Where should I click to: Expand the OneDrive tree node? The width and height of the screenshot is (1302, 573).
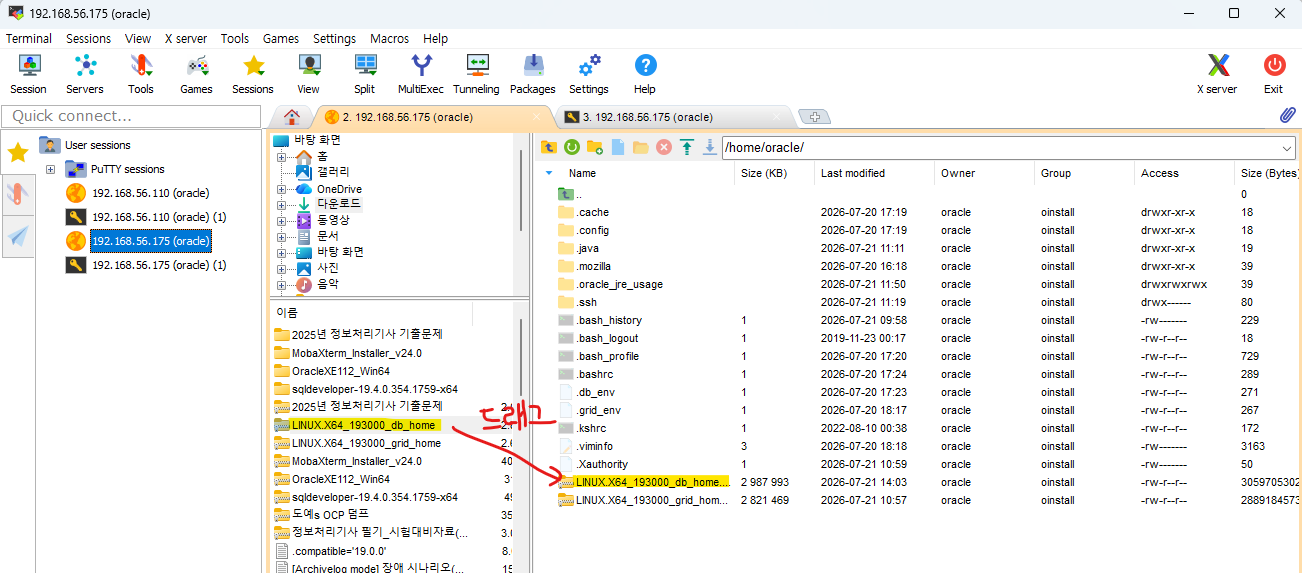282,189
